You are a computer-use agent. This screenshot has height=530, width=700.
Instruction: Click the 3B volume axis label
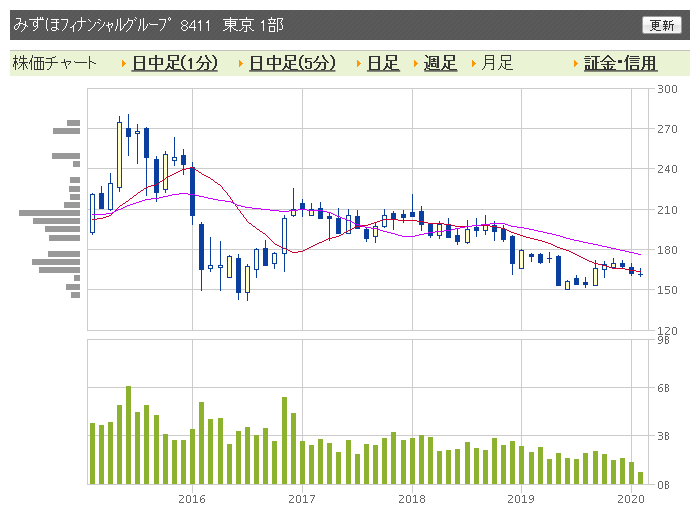pos(663,436)
